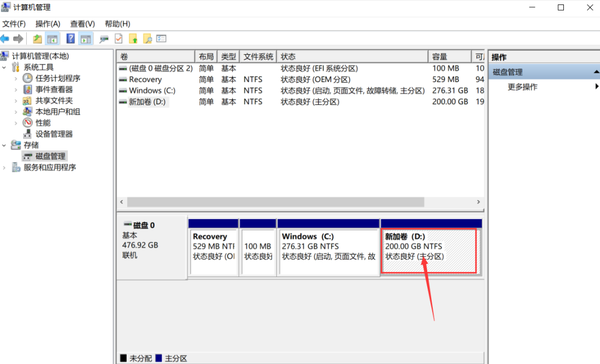
Task: Click the Connect disk toolbar icon
Action: point(104,39)
